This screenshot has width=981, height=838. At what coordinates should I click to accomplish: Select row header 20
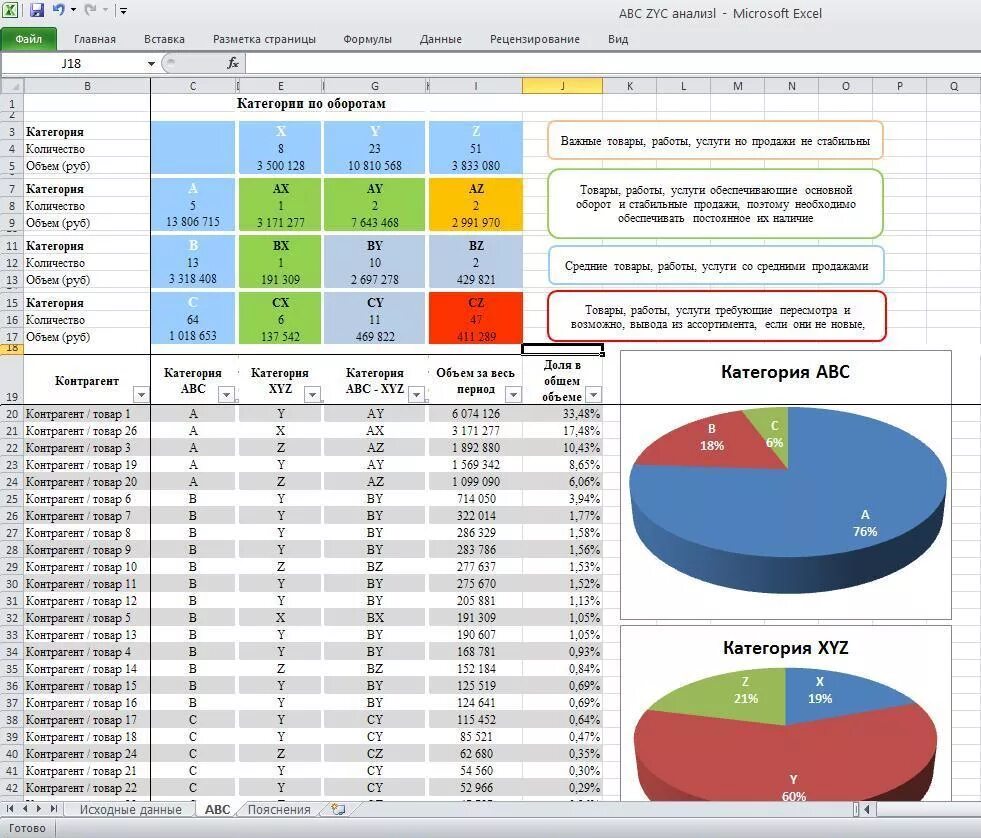(12, 414)
